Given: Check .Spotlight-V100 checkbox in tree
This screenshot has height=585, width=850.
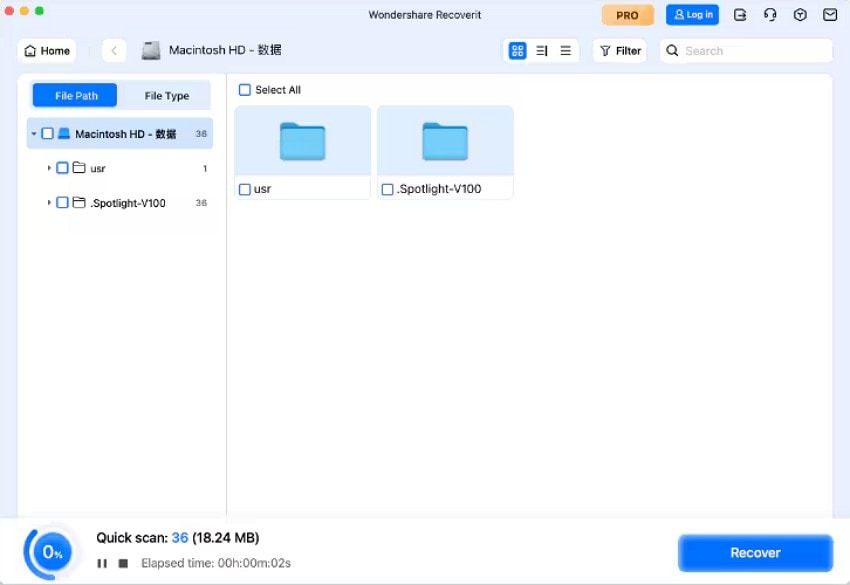Looking at the screenshot, I should 62,203.
